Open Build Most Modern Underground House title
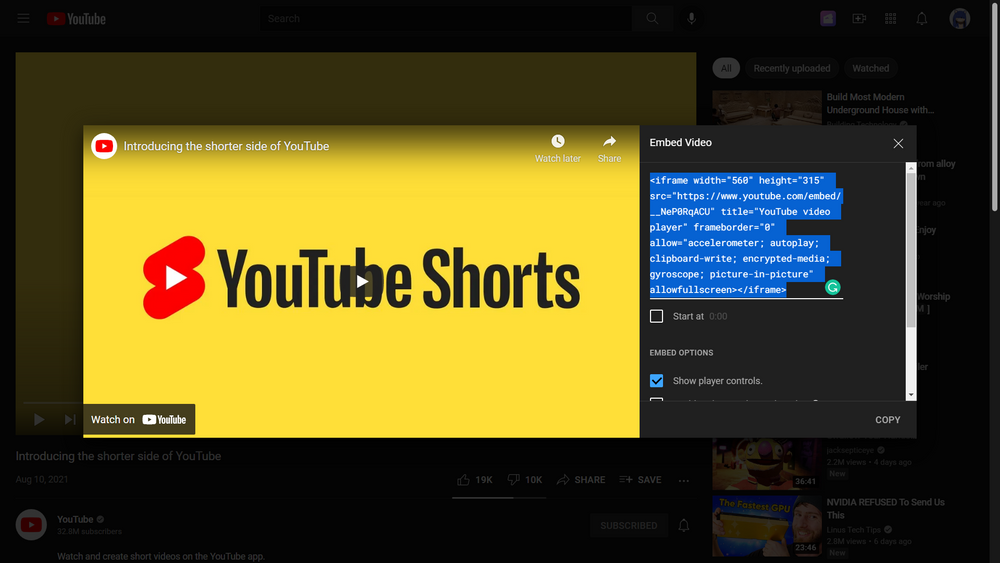This screenshot has height=563, width=1000. click(x=880, y=103)
